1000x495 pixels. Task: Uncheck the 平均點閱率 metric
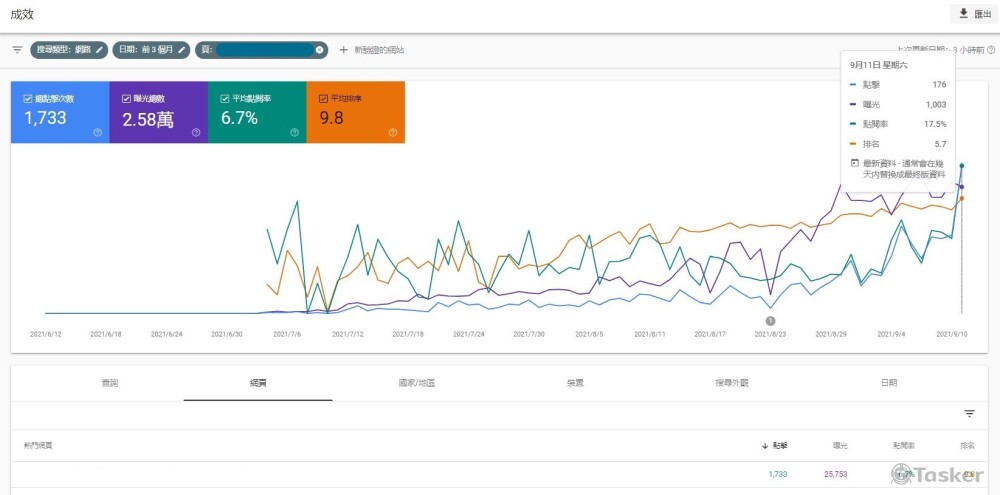coord(225,99)
